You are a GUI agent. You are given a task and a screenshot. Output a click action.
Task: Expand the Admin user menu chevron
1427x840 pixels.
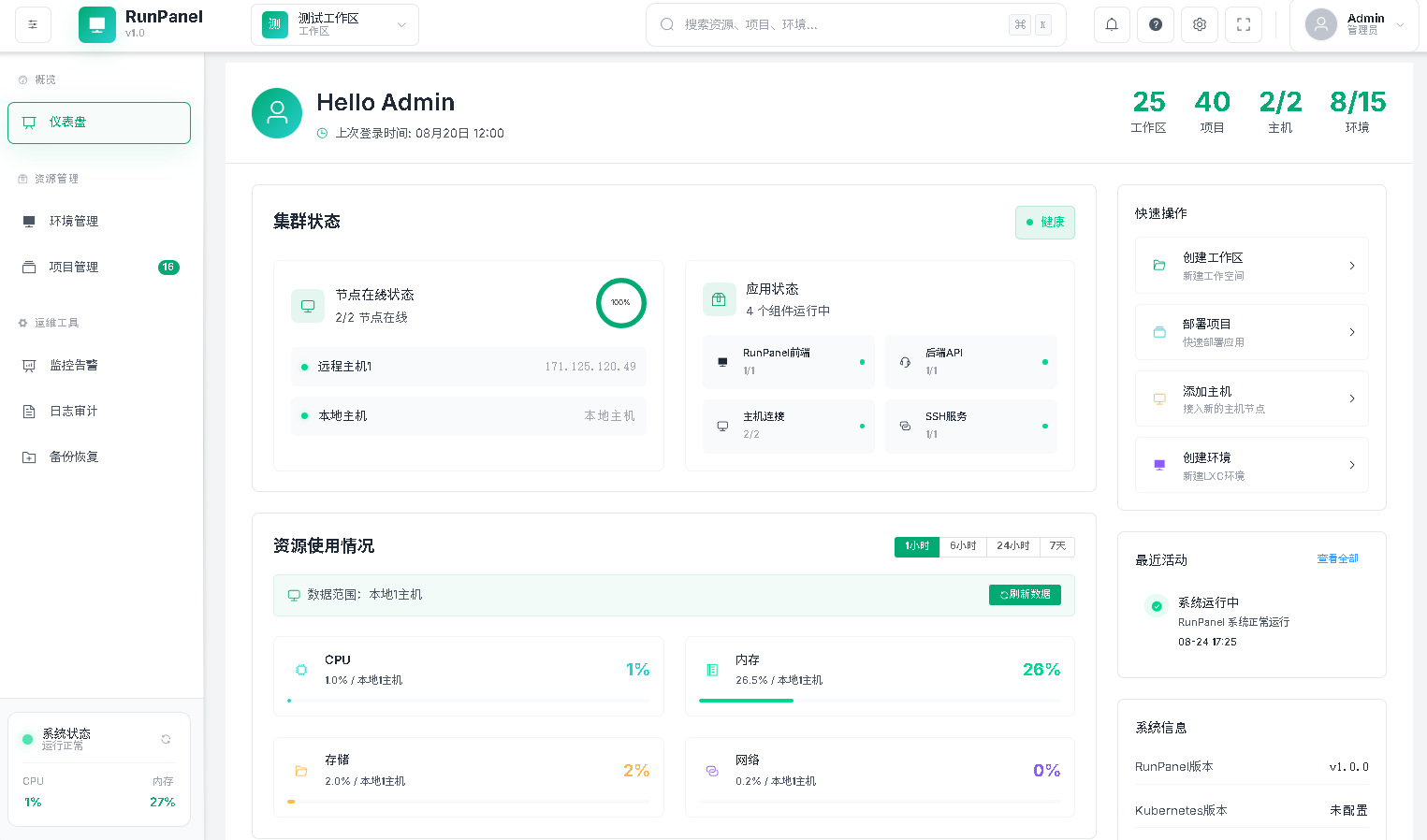point(1400,25)
